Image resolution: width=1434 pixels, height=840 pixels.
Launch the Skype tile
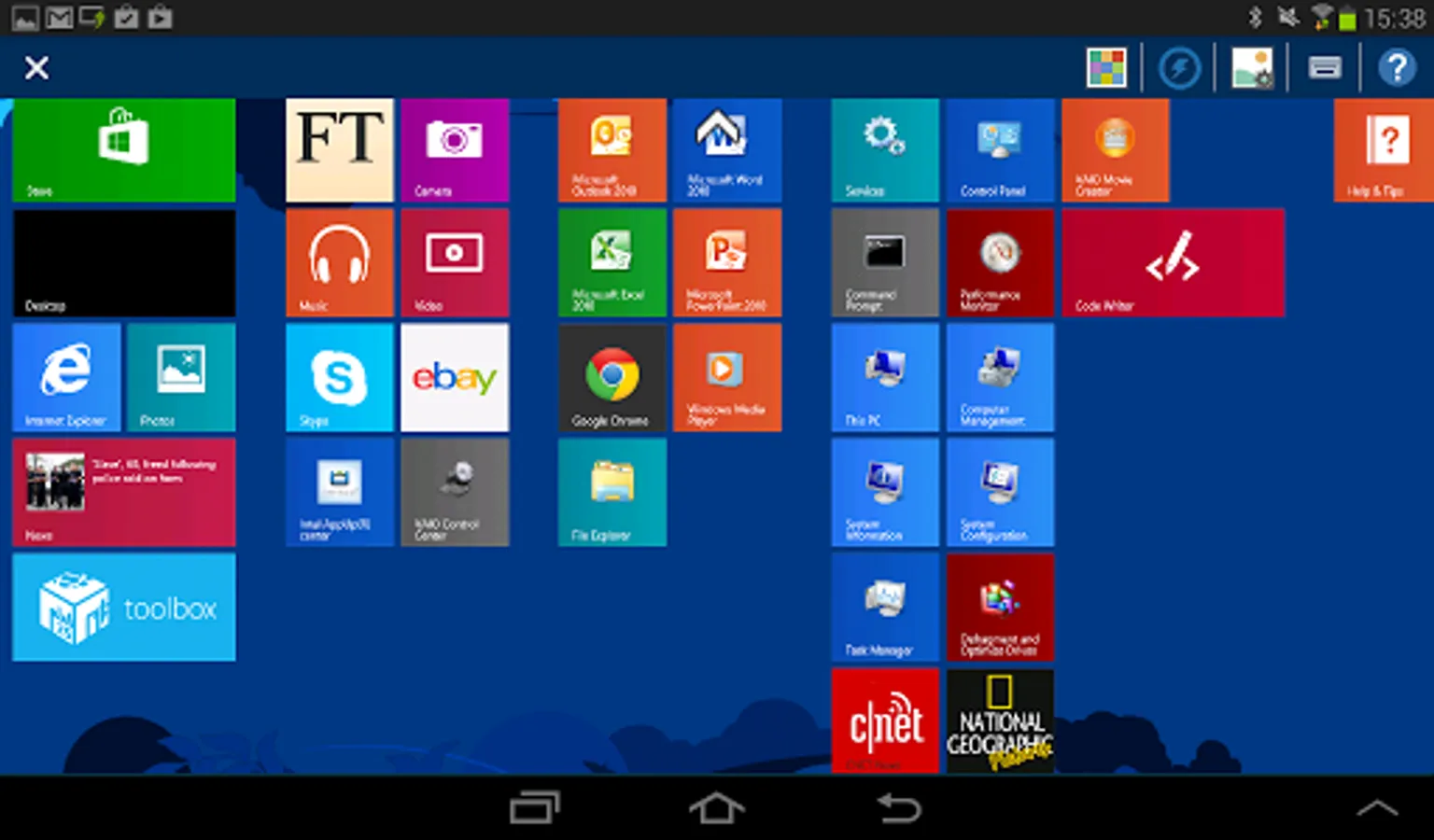(x=340, y=377)
